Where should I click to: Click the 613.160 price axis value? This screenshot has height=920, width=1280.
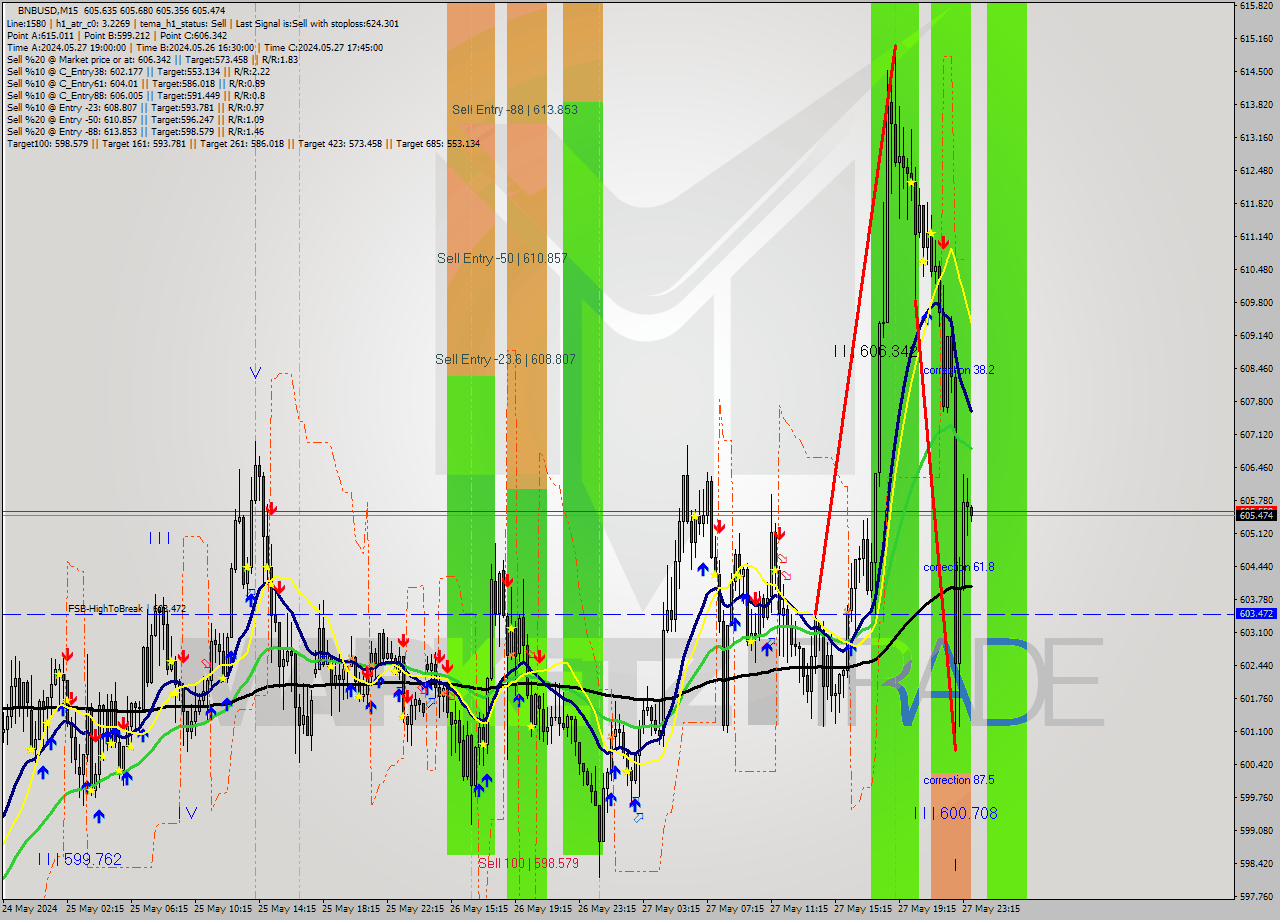point(1256,137)
